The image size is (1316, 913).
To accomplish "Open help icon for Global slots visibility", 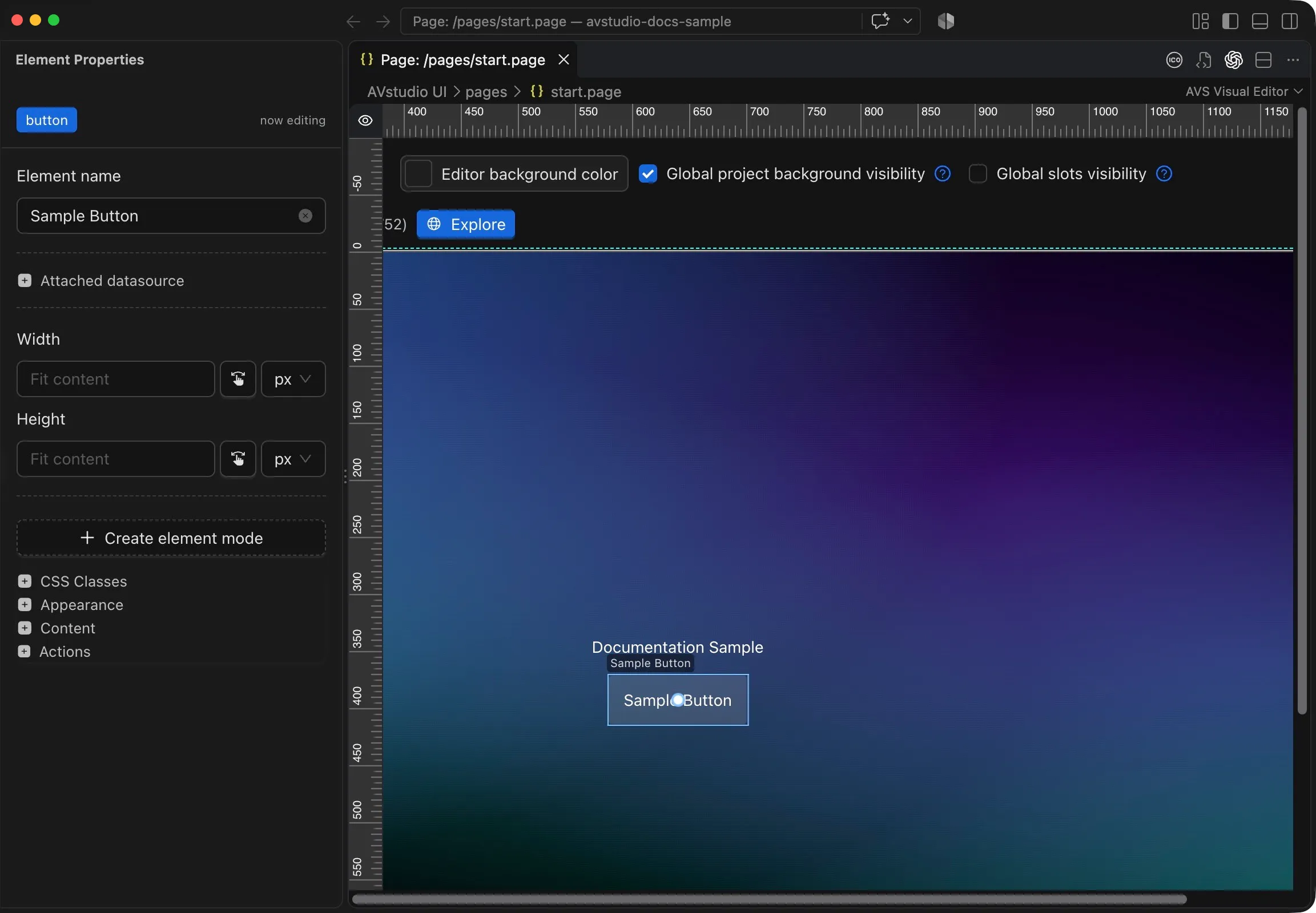I will [x=1164, y=173].
